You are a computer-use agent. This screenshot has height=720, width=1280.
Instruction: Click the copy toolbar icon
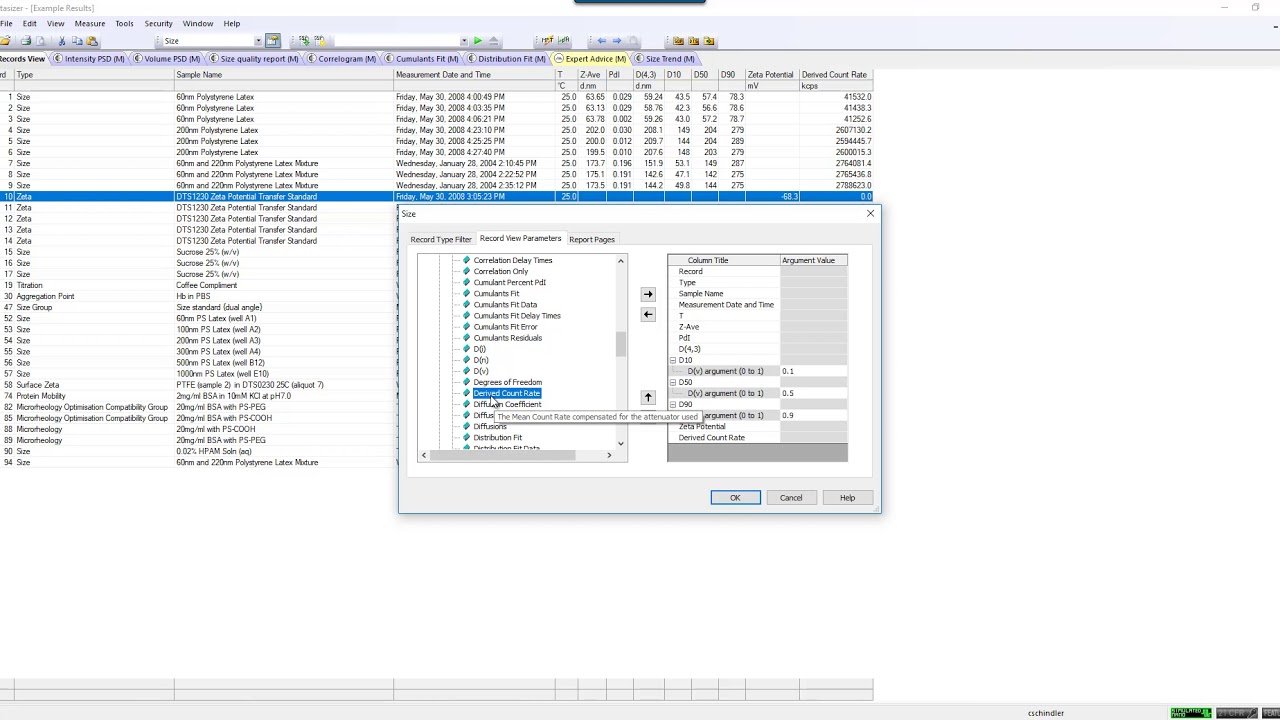coord(77,41)
